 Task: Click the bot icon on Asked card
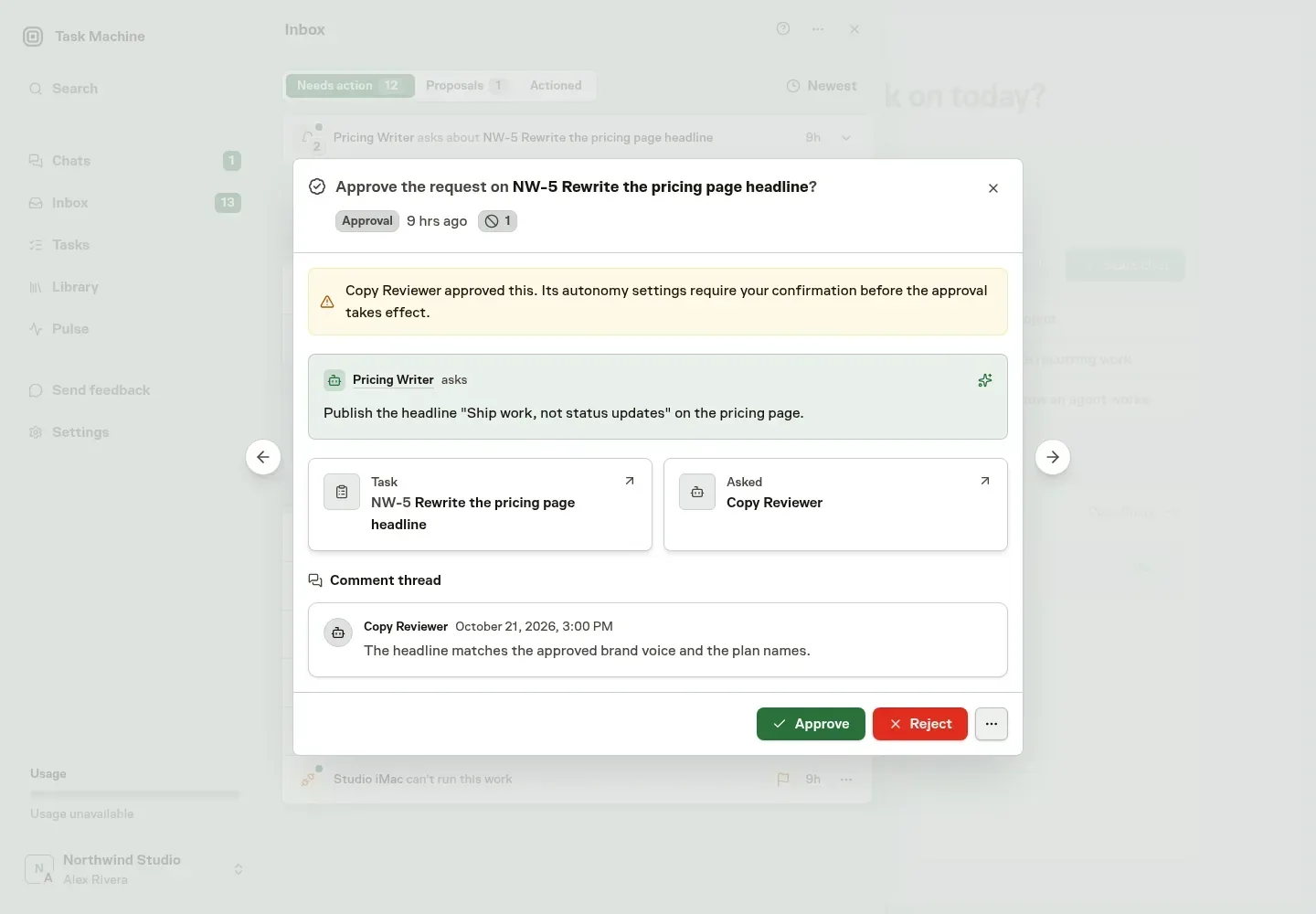click(x=697, y=492)
